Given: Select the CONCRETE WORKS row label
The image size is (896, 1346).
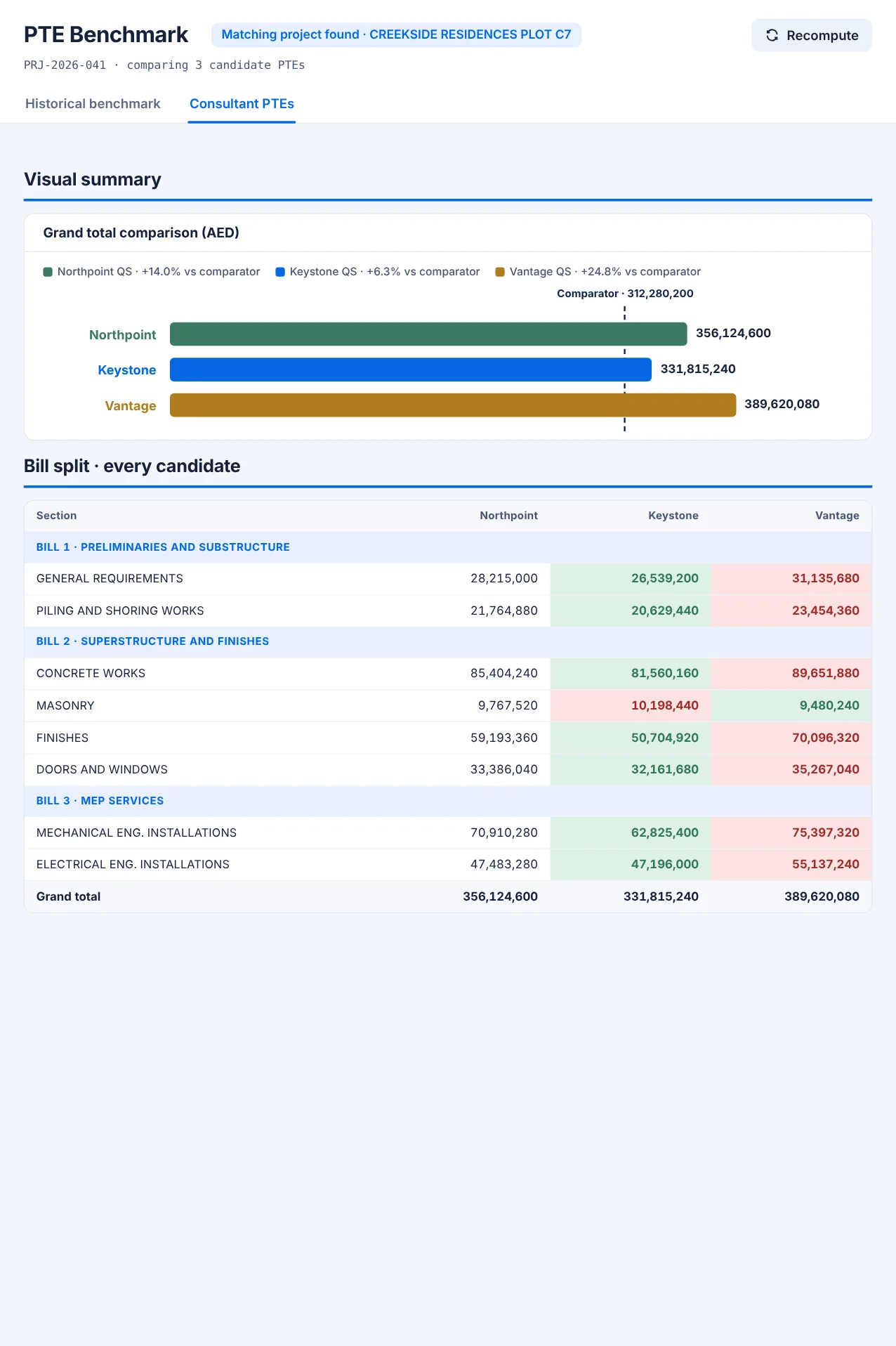Looking at the screenshot, I should 91,674.
